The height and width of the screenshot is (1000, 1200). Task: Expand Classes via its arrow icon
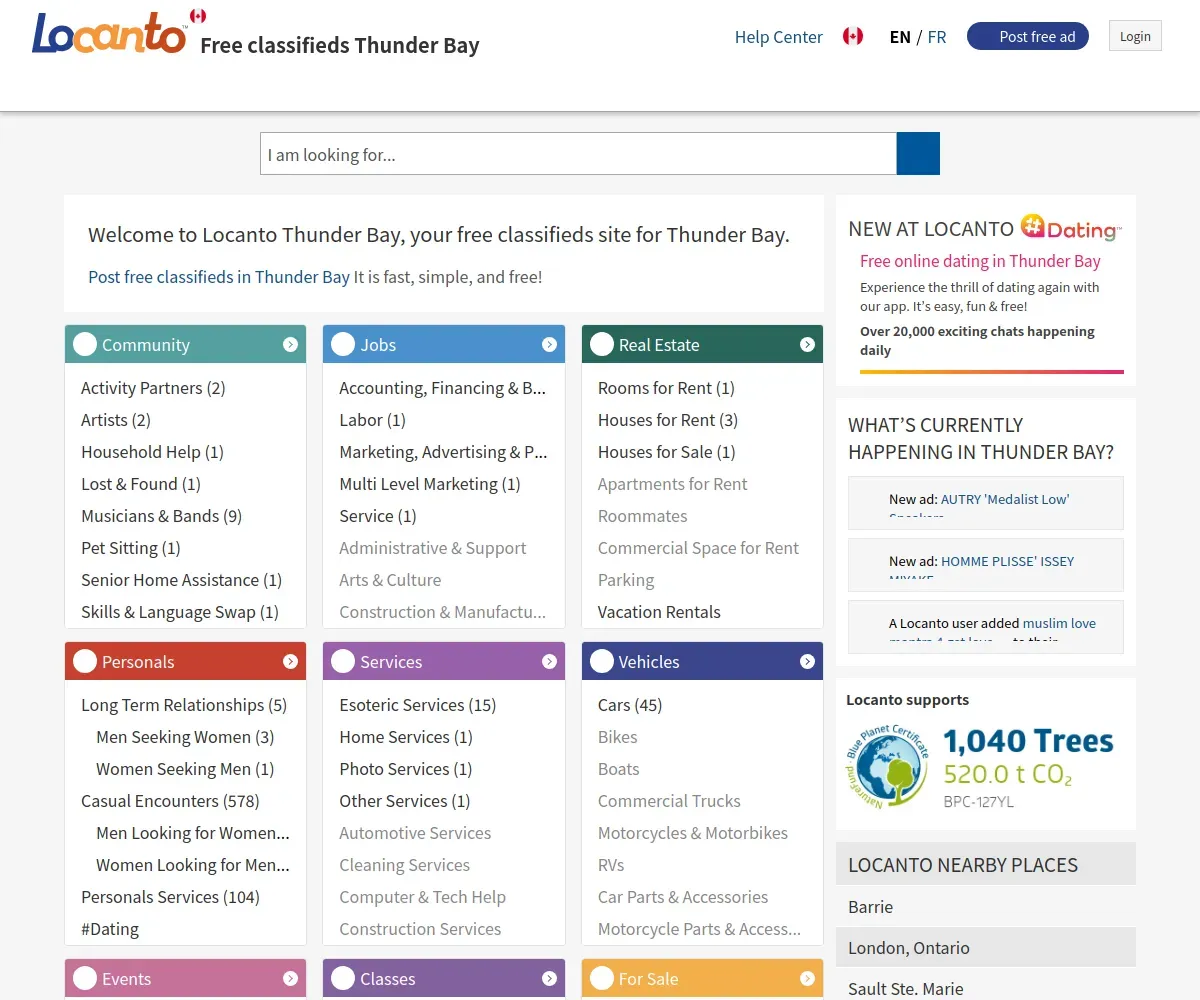coord(549,978)
